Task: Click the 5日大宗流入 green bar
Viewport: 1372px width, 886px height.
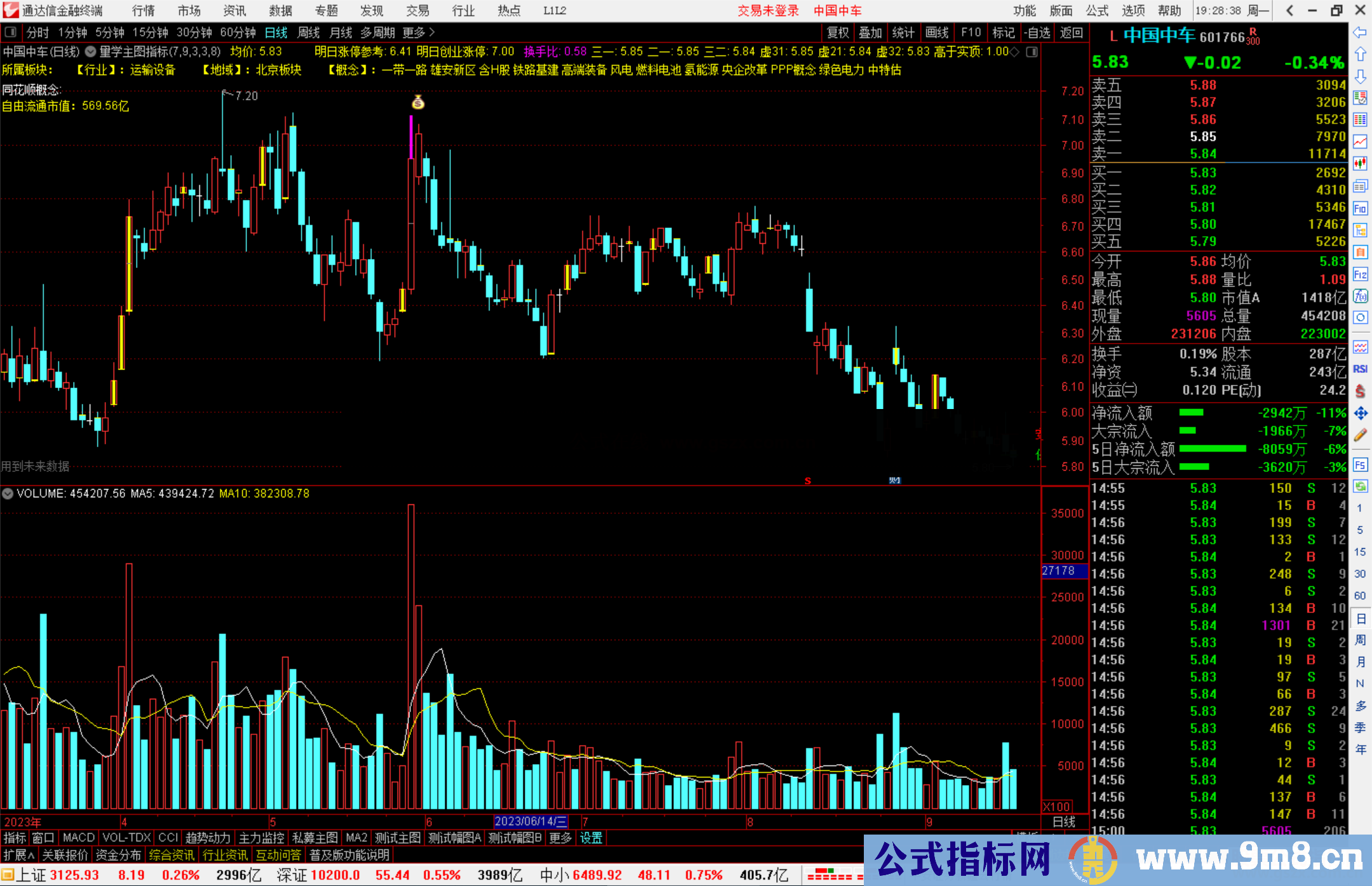Action: click(1194, 467)
